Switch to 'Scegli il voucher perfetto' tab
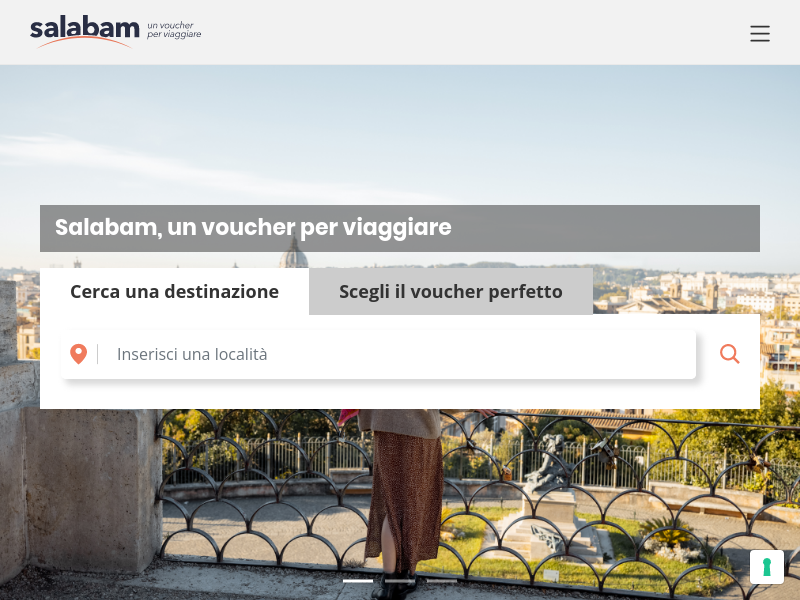 click(451, 291)
